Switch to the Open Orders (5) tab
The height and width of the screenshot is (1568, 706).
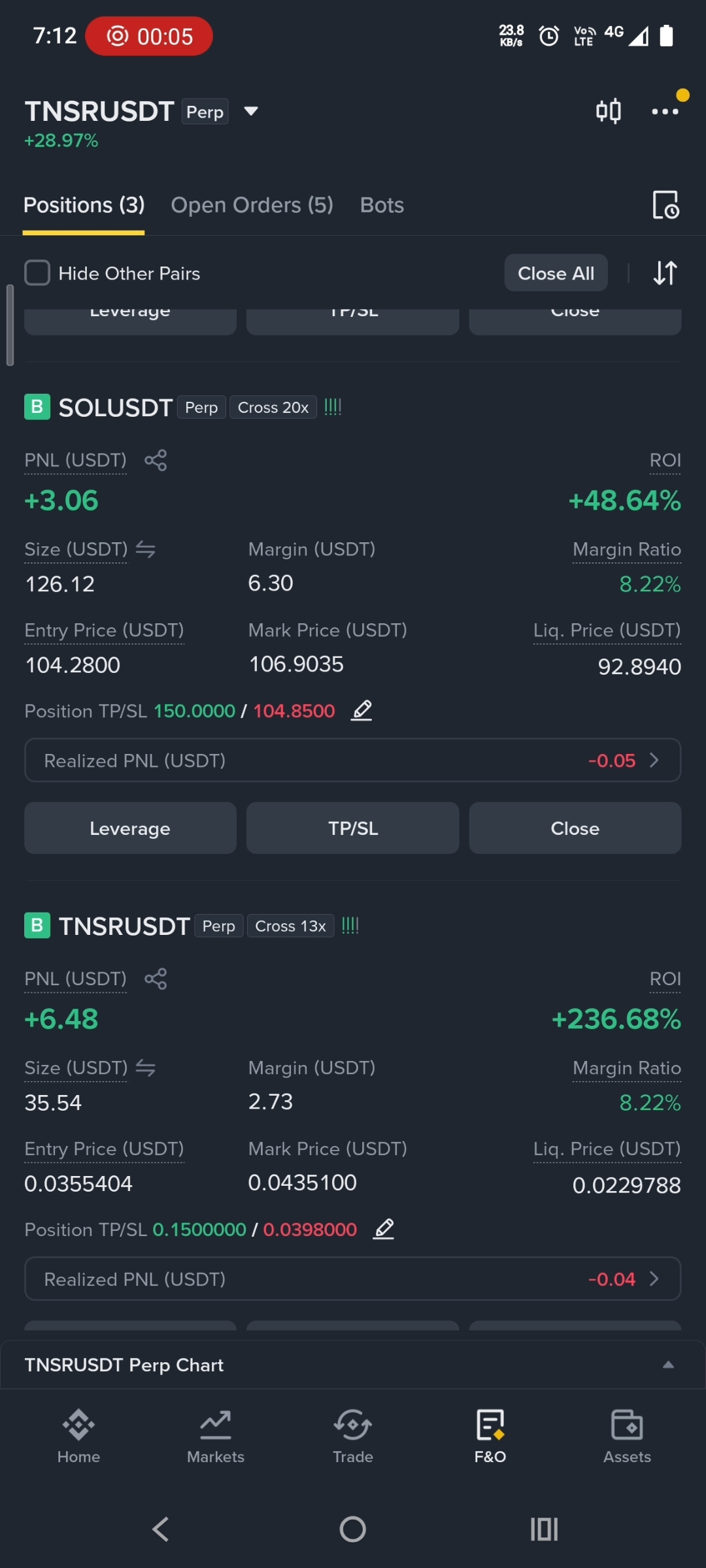252,205
